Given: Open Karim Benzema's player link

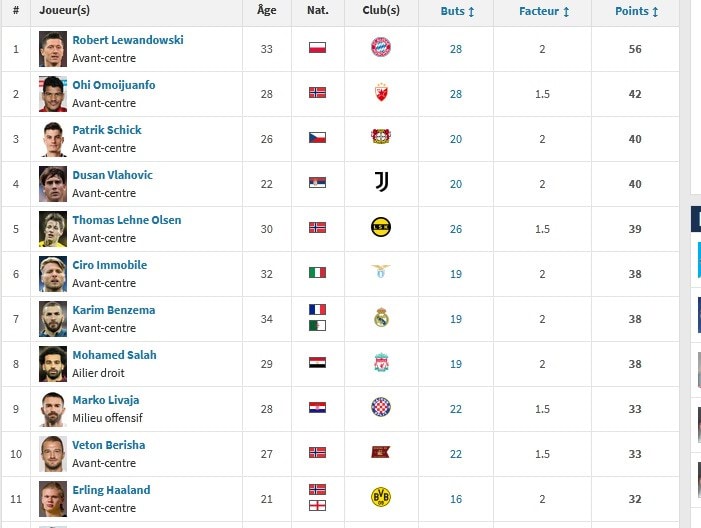Looking at the screenshot, I should [x=113, y=310].
